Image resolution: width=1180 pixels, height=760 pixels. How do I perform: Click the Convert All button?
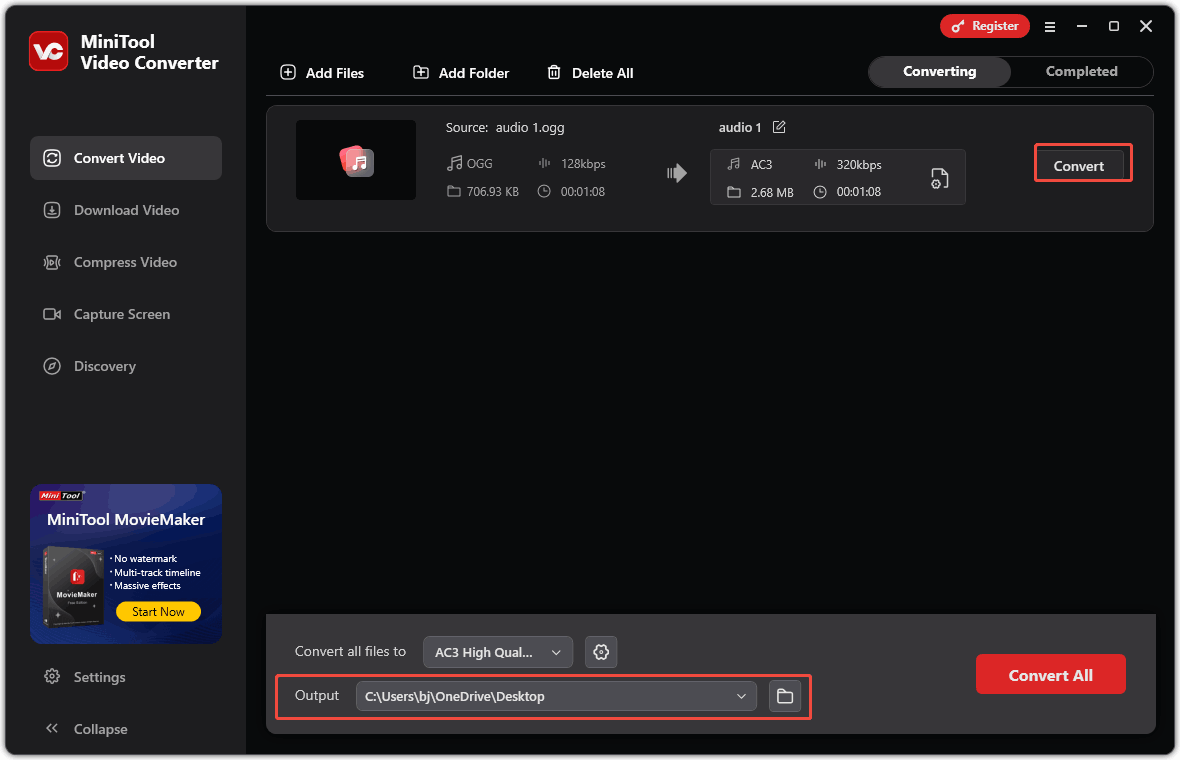[x=1051, y=675]
